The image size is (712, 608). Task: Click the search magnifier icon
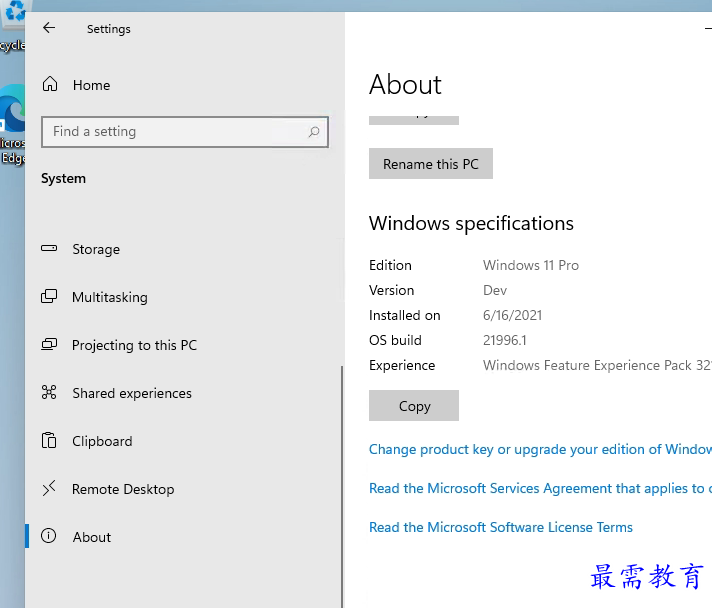[x=313, y=132]
